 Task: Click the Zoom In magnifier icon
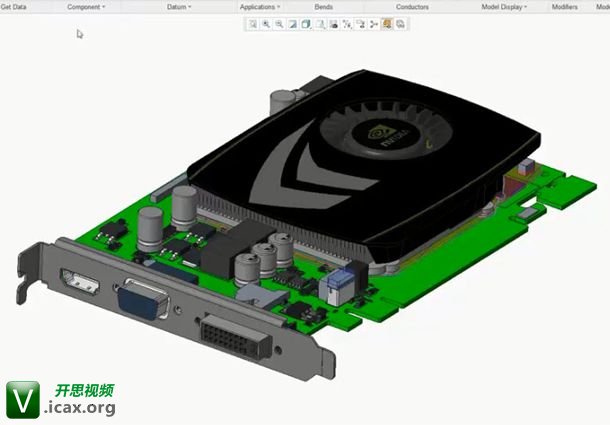point(266,24)
